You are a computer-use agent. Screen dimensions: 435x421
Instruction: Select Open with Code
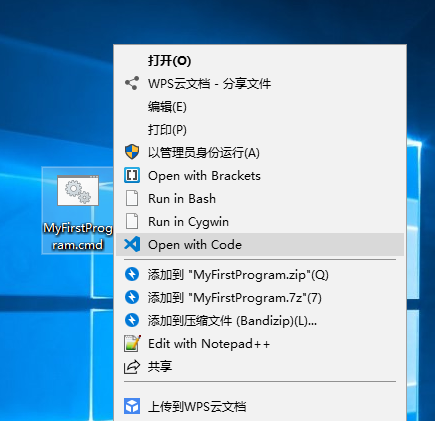[x=260, y=245]
